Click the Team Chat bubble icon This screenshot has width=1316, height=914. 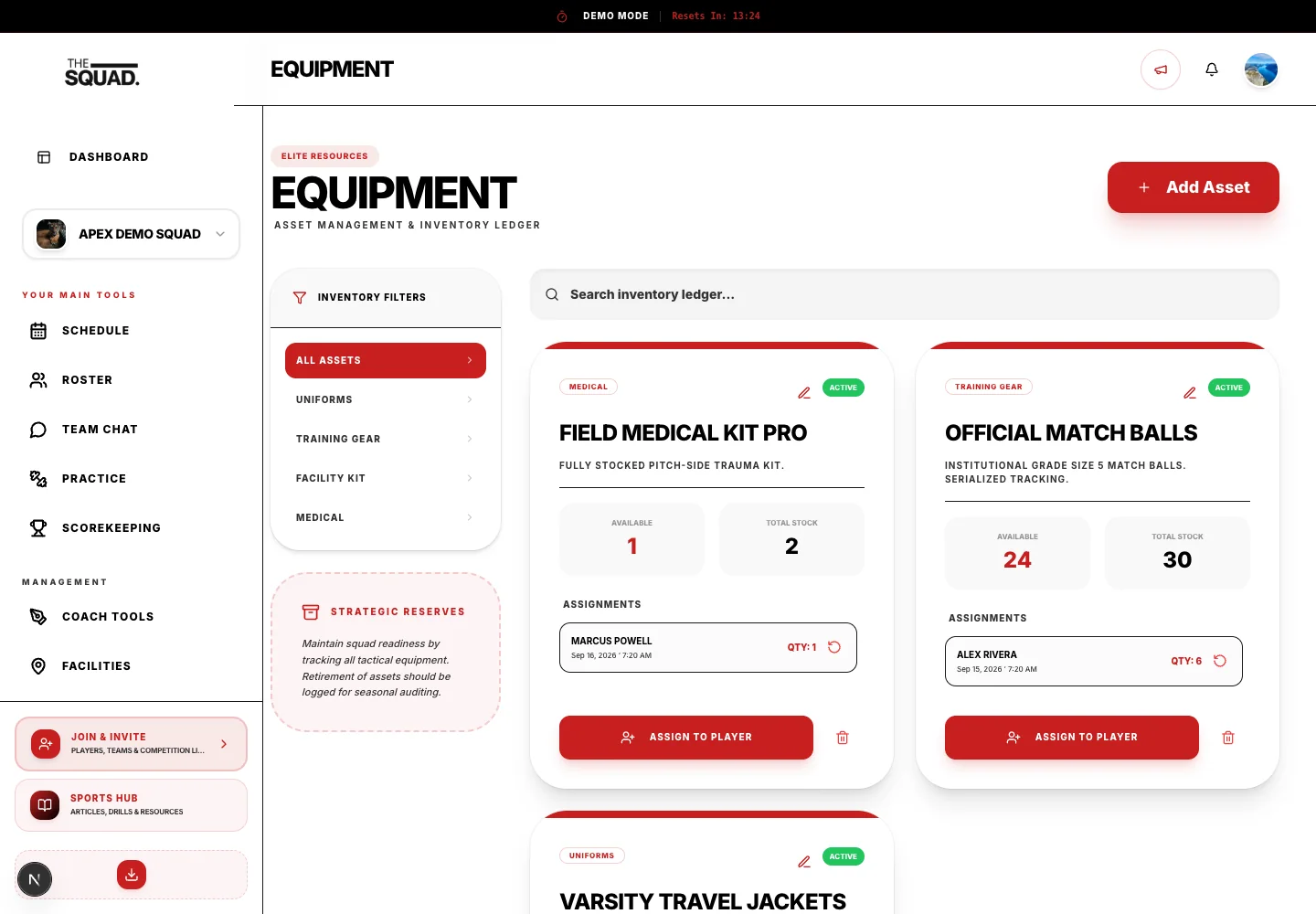tap(38, 430)
